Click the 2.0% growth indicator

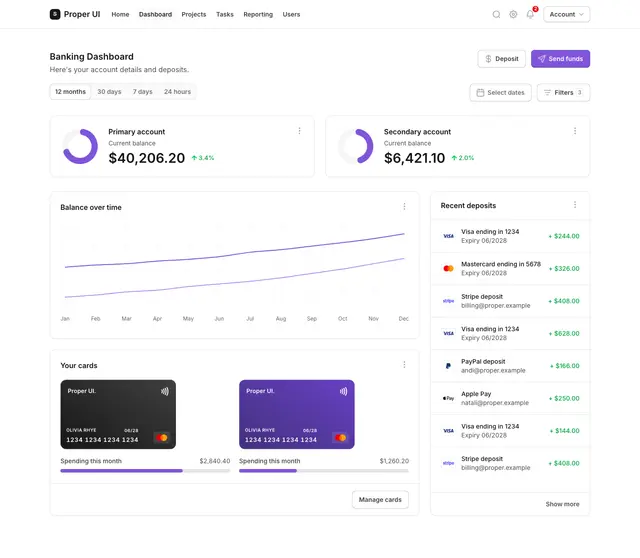click(462, 158)
